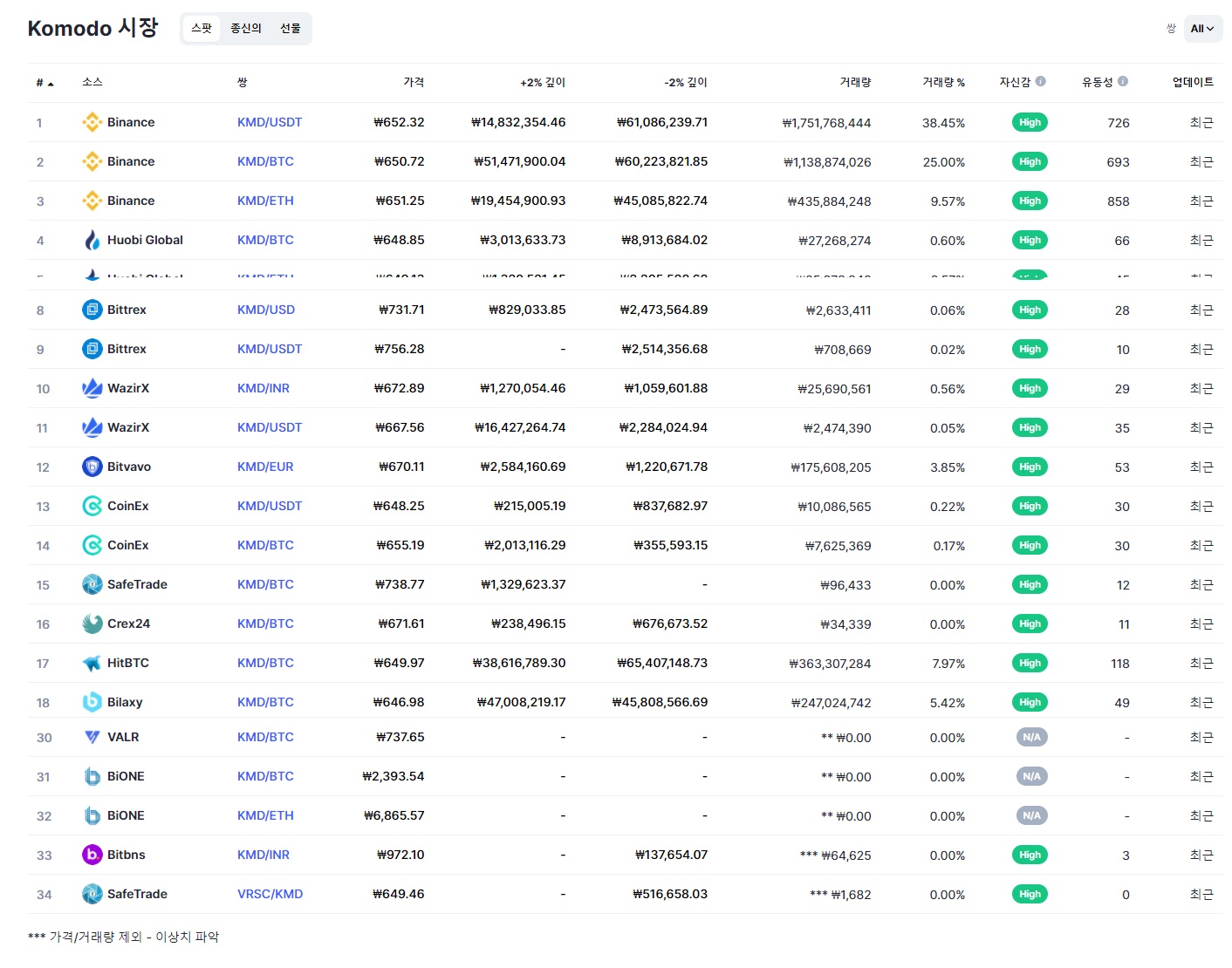
Task: Click the Bittrex logo in row 8
Action: [x=92, y=310]
